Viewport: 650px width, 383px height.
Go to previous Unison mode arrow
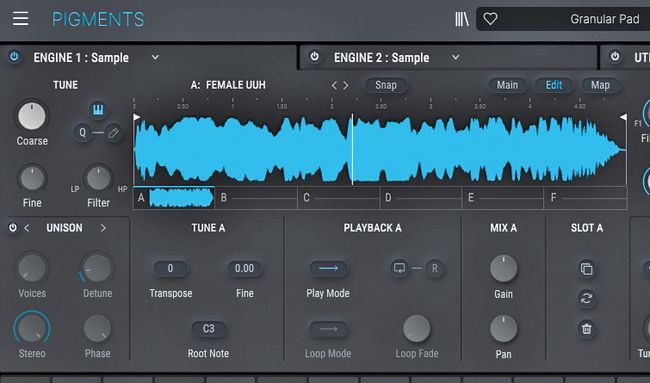click(27, 228)
